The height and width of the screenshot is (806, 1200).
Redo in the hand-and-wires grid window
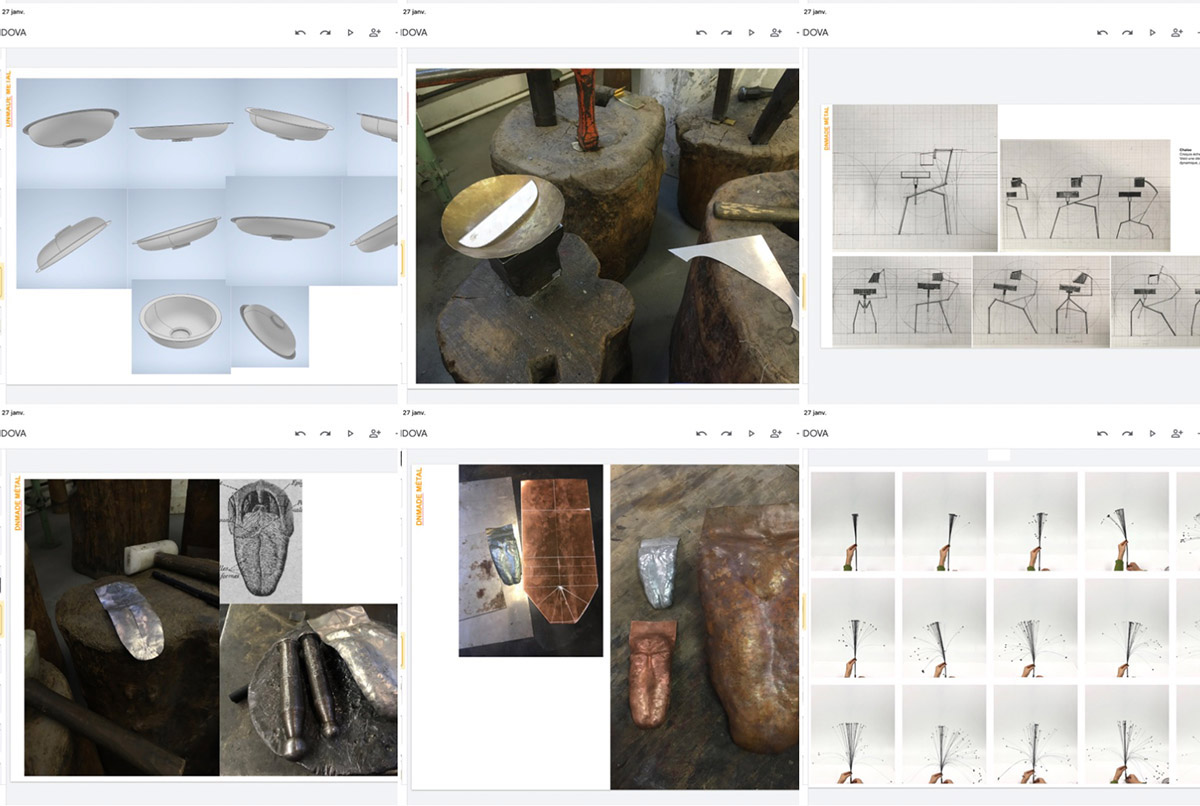1127,433
